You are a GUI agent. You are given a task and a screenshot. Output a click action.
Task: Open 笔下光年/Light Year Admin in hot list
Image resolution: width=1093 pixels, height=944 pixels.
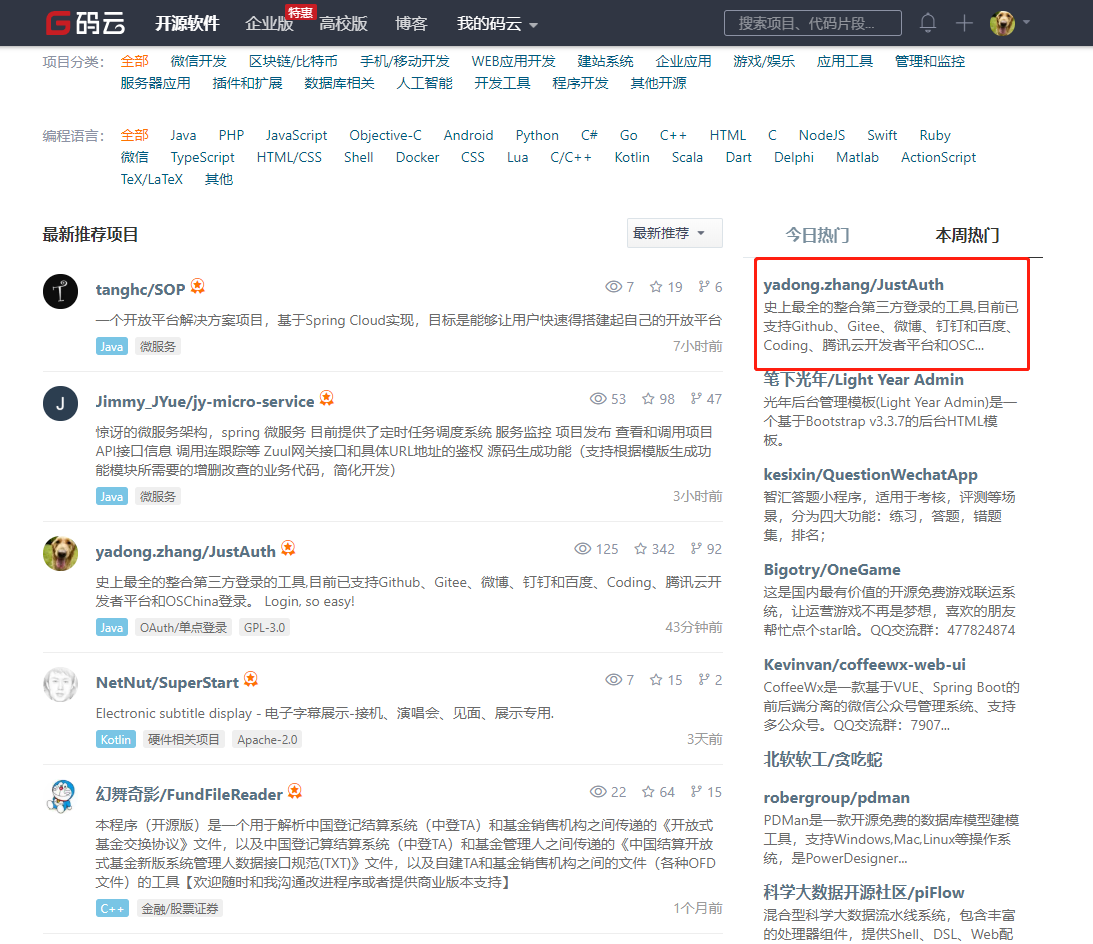point(864,379)
